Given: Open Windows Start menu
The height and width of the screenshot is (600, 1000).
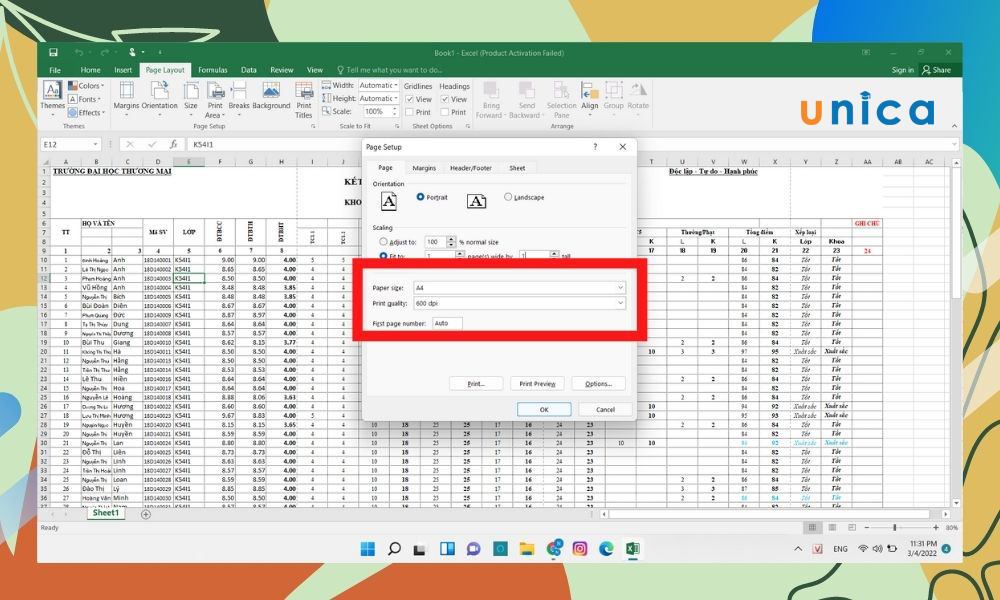Looking at the screenshot, I should 368,548.
